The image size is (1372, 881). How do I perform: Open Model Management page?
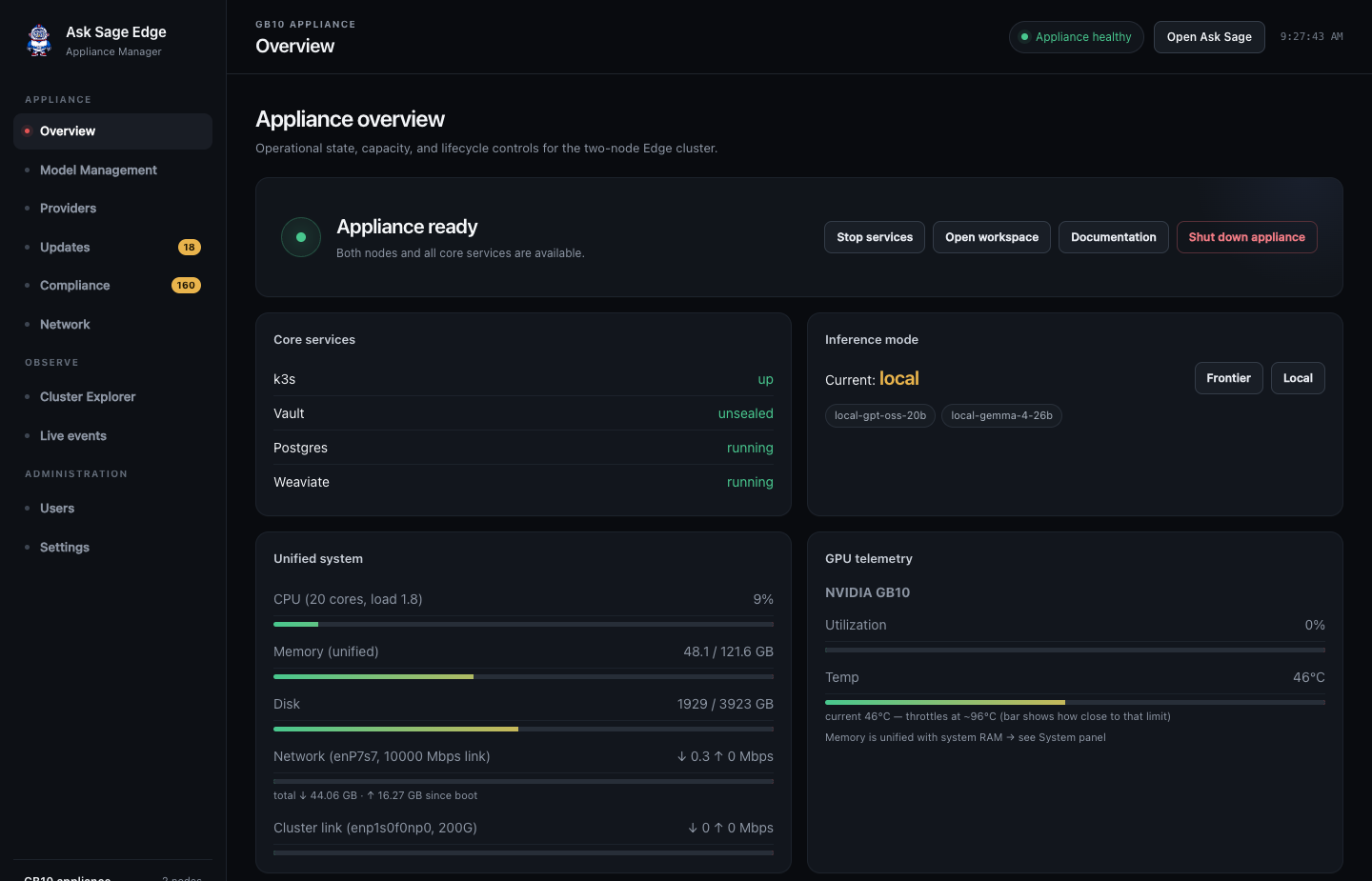coord(112,170)
